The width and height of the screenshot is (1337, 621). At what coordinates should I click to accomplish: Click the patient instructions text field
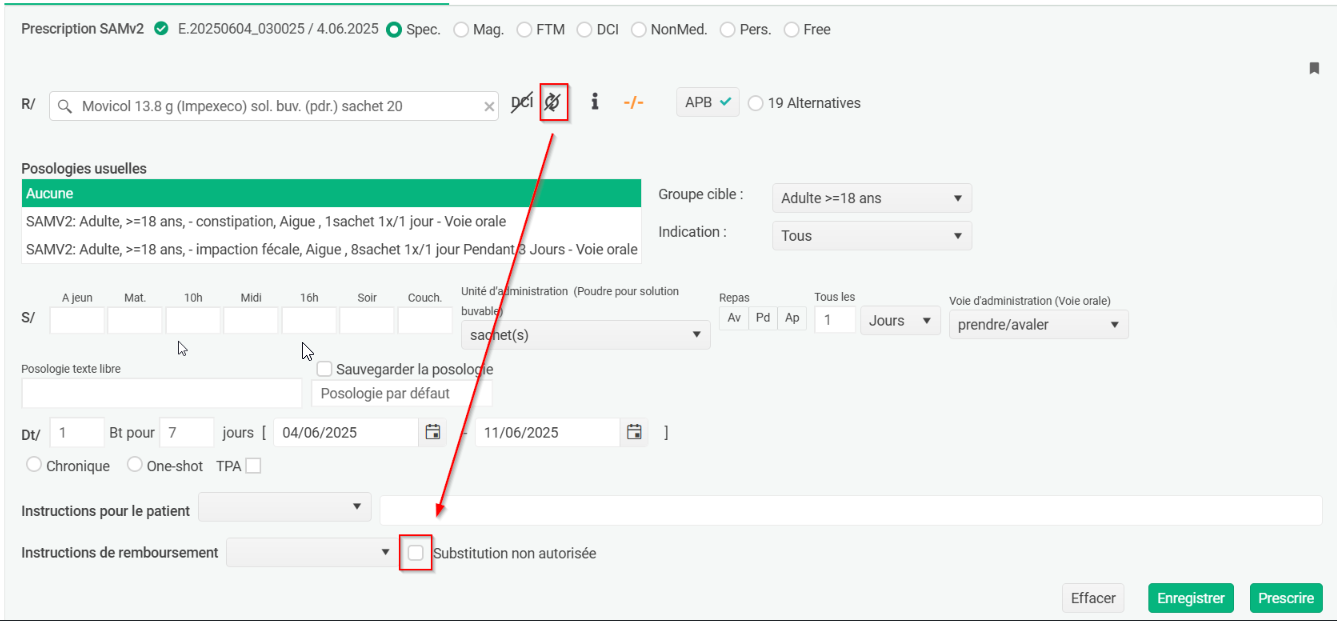click(x=851, y=509)
